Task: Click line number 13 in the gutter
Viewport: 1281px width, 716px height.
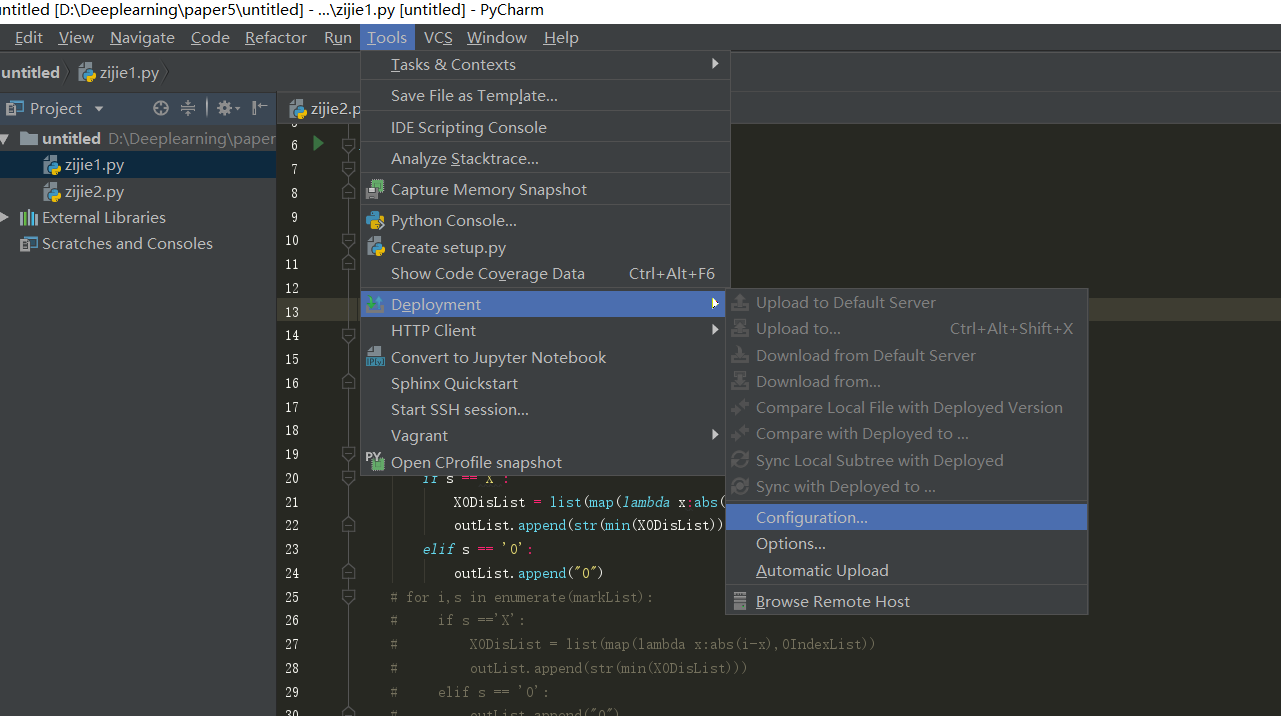Action: click(291, 312)
